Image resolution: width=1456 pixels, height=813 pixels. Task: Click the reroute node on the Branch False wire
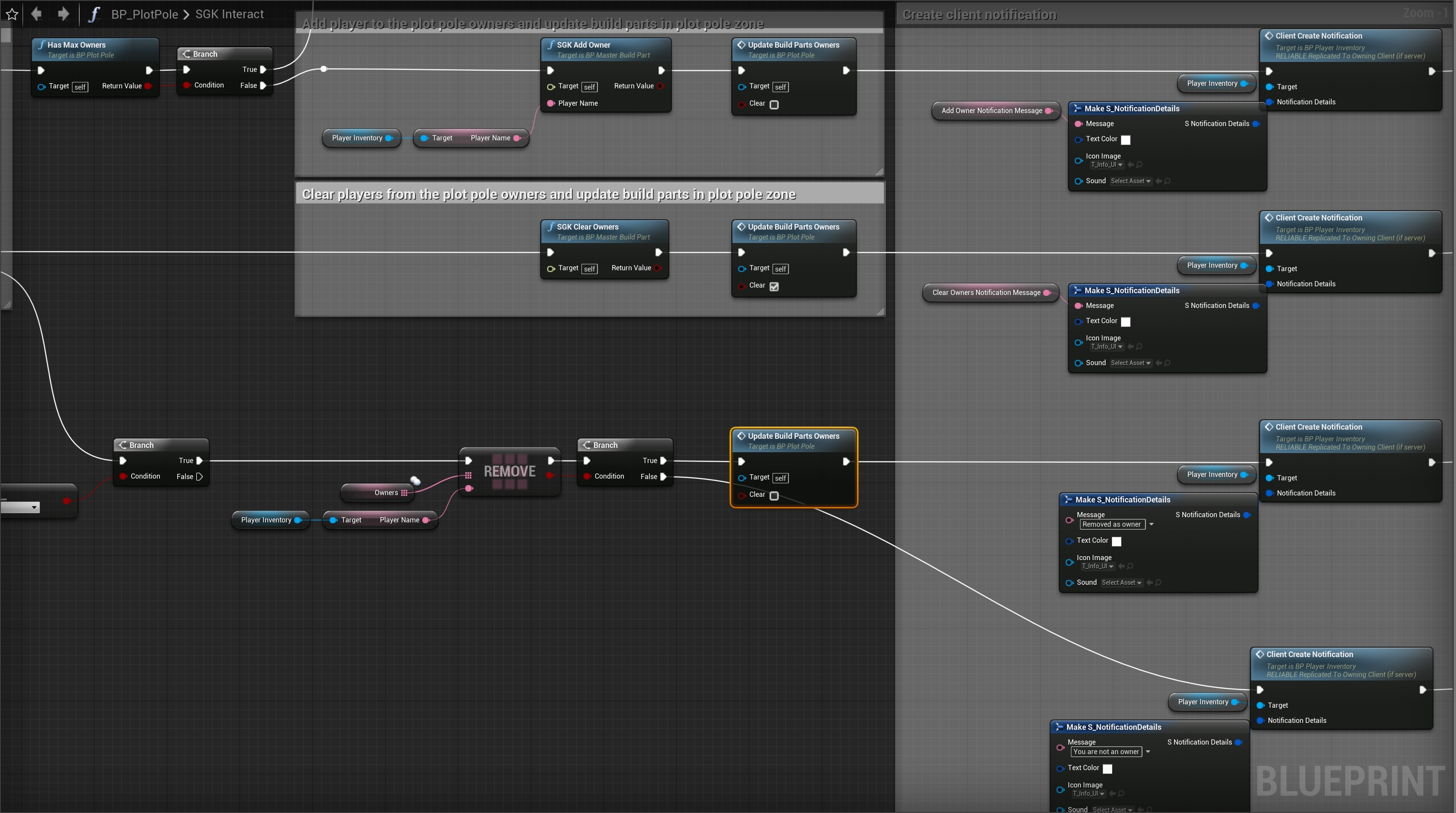pos(323,69)
